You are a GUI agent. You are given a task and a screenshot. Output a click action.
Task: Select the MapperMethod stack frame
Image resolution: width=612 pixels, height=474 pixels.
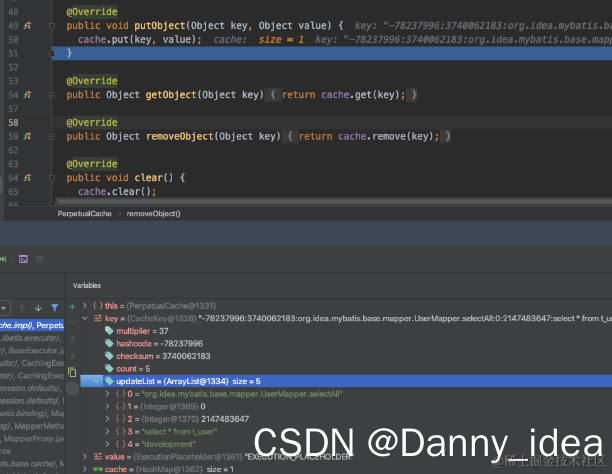pos(32,426)
